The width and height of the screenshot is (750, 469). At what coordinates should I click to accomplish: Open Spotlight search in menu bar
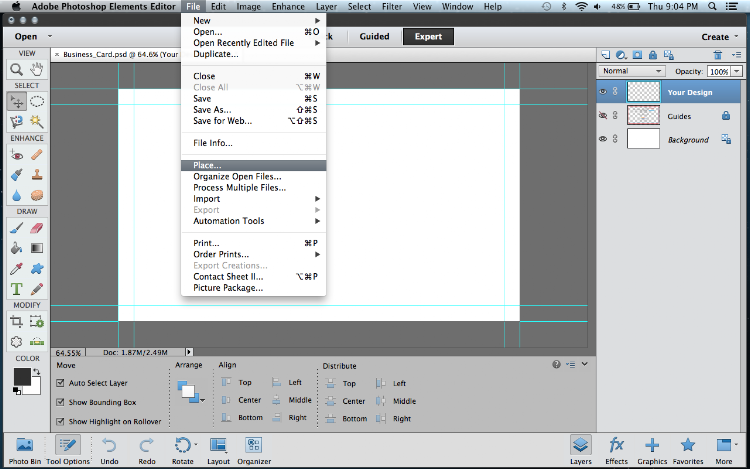coord(712,6)
